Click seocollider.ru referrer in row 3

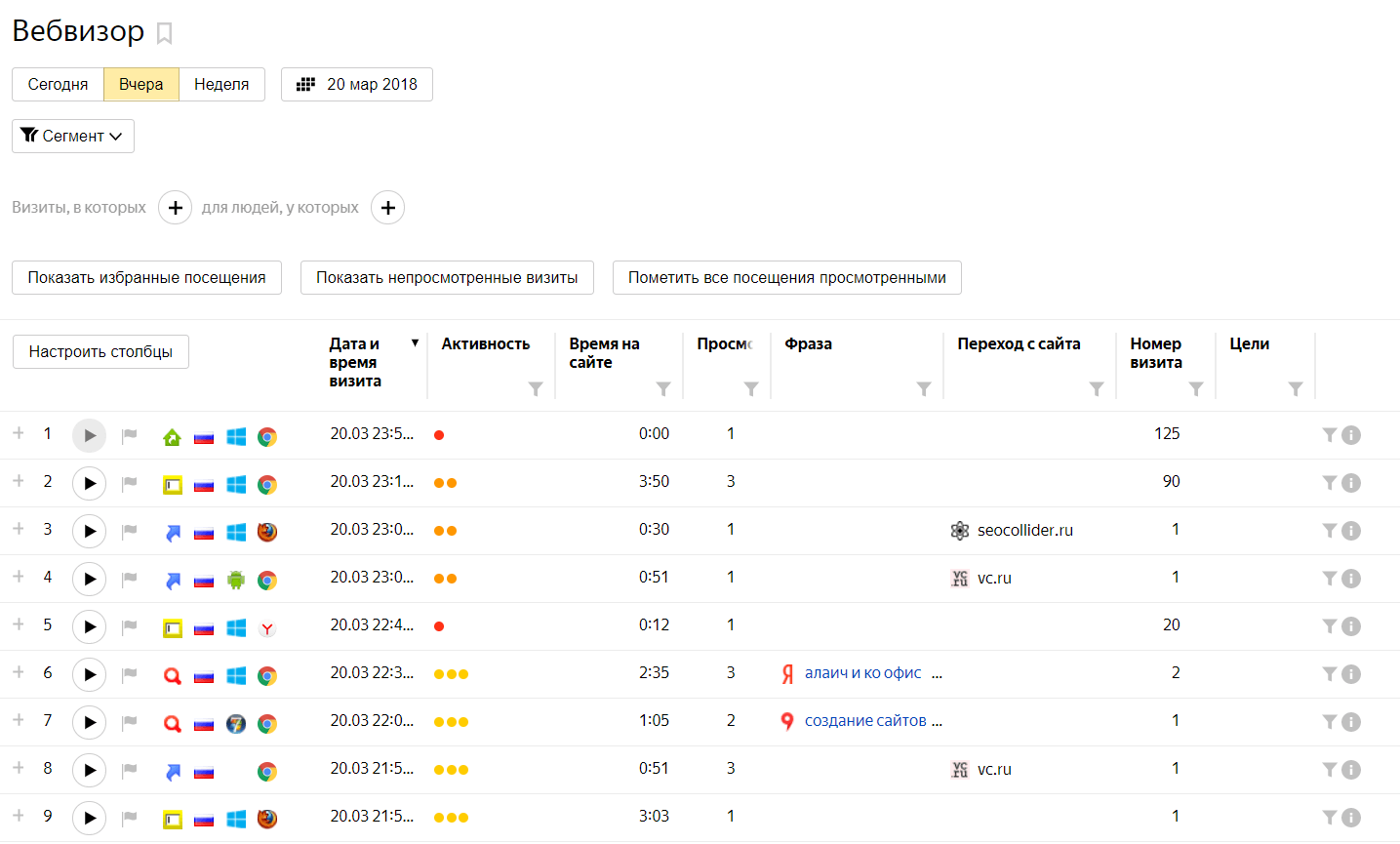[1025, 530]
